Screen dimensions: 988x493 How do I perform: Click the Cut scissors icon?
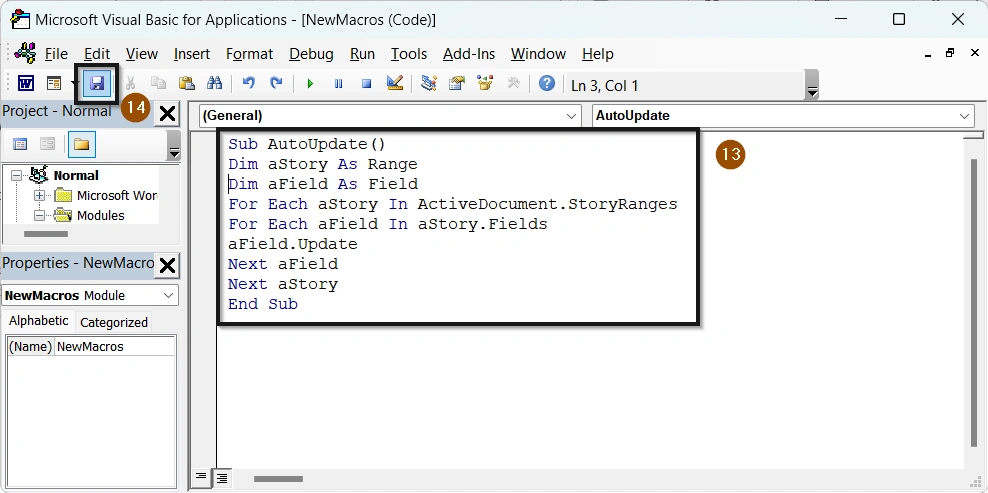coord(131,83)
